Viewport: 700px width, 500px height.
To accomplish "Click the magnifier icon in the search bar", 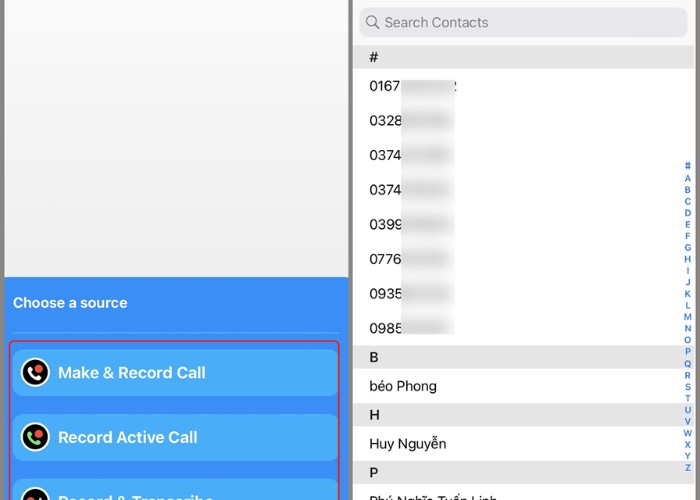I will [372, 22].
